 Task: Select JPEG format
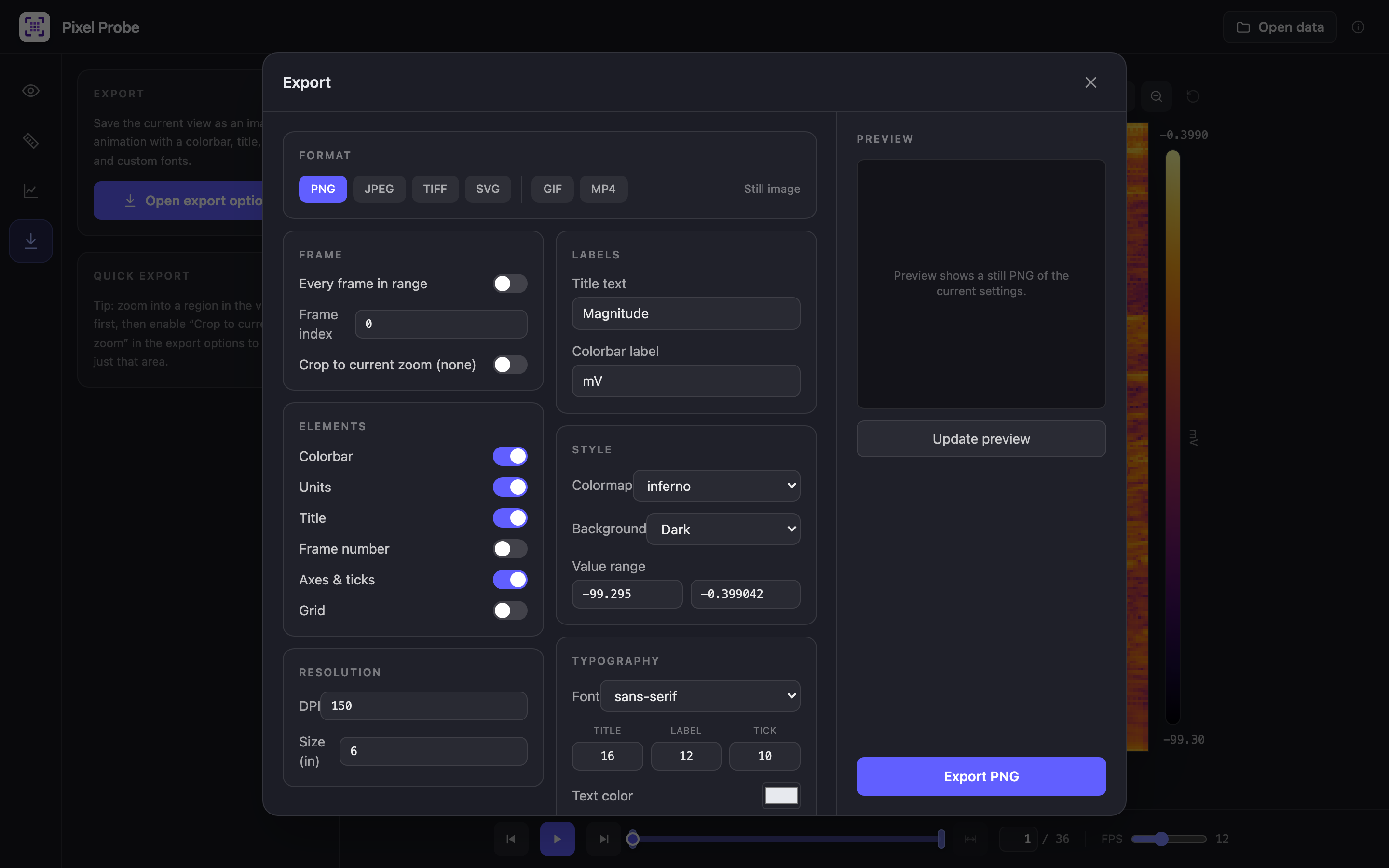tap(379, 189)
